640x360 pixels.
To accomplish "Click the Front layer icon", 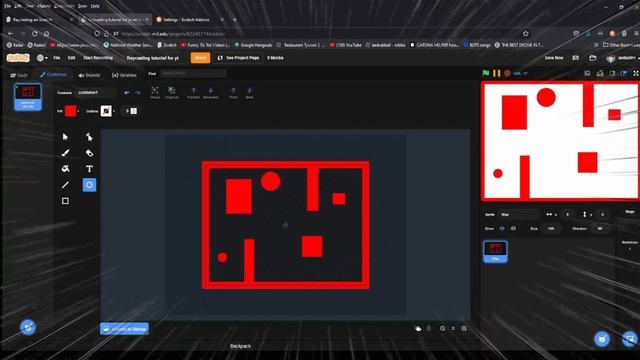I will 233,93.
